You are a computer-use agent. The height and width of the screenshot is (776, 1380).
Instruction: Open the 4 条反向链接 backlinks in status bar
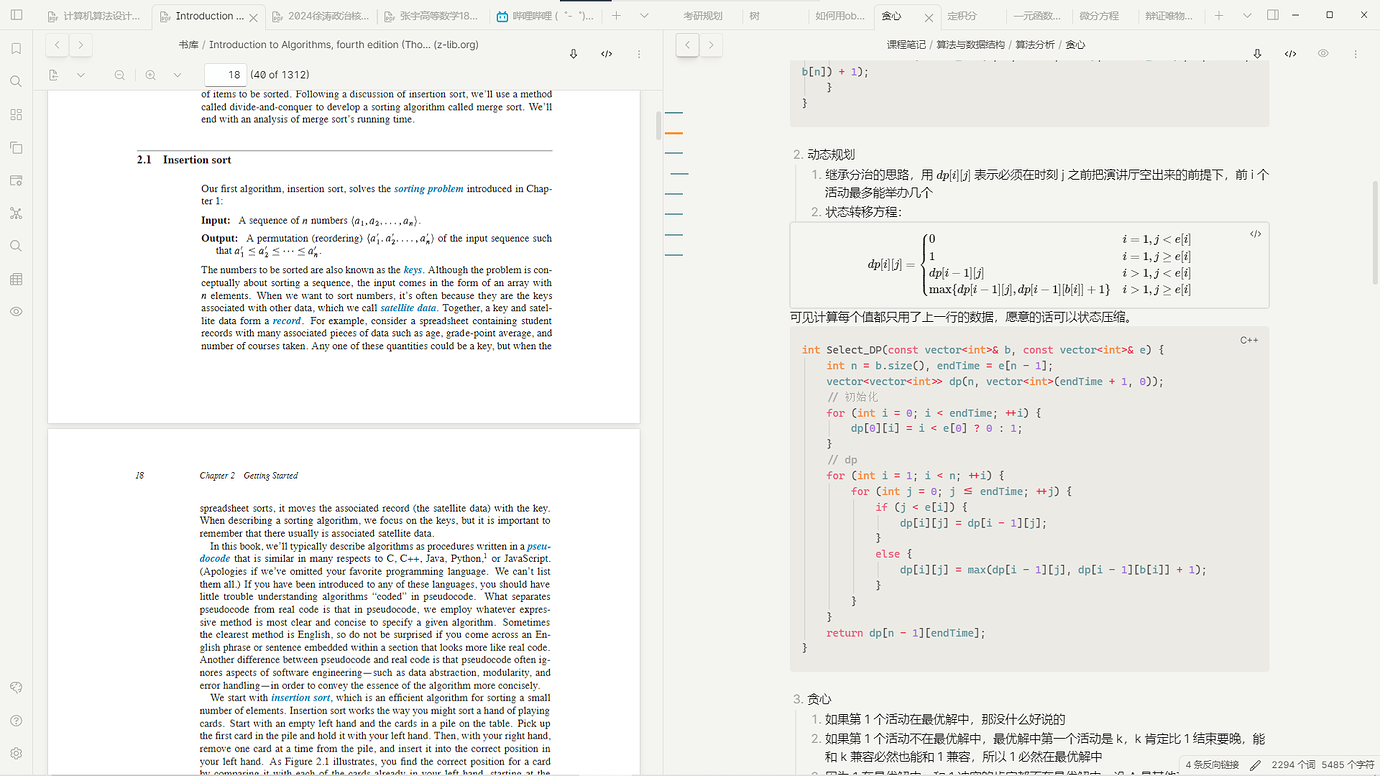(1212, 765)
